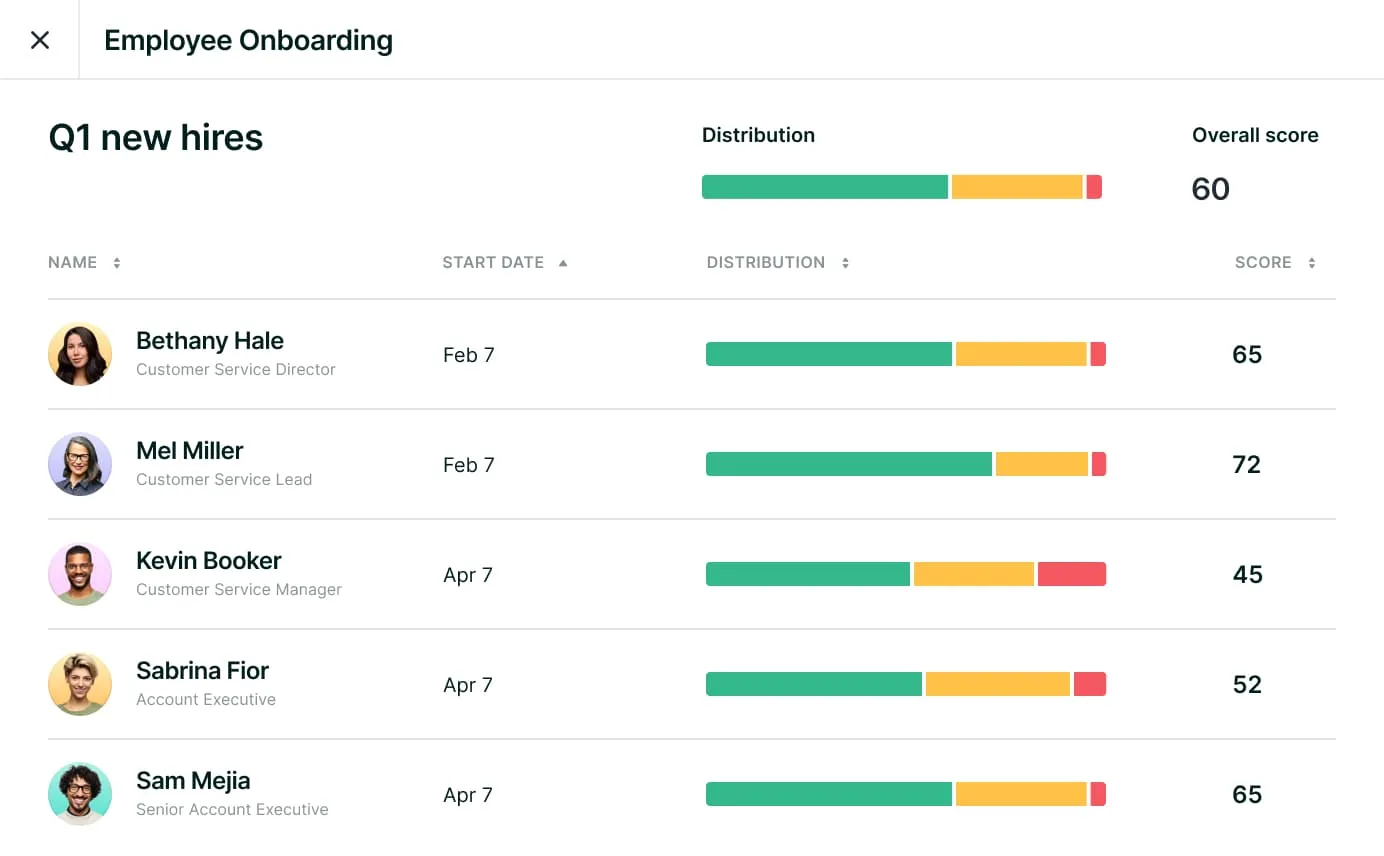Open Bethany Hale's name link
Image resolution: width=1384 pixels, height=856 pixels.
coord(210,341)
